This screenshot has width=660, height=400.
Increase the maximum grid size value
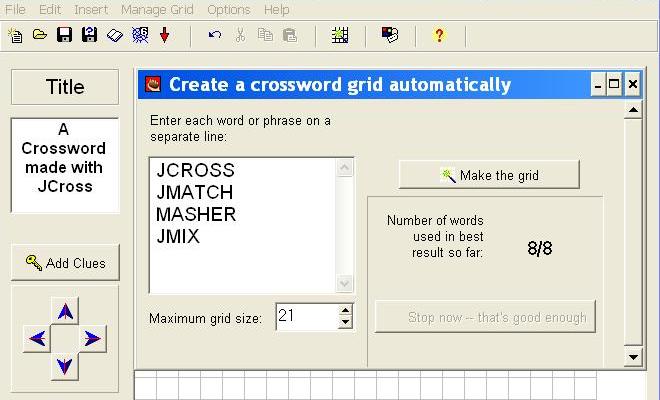[x=345, y=311]
